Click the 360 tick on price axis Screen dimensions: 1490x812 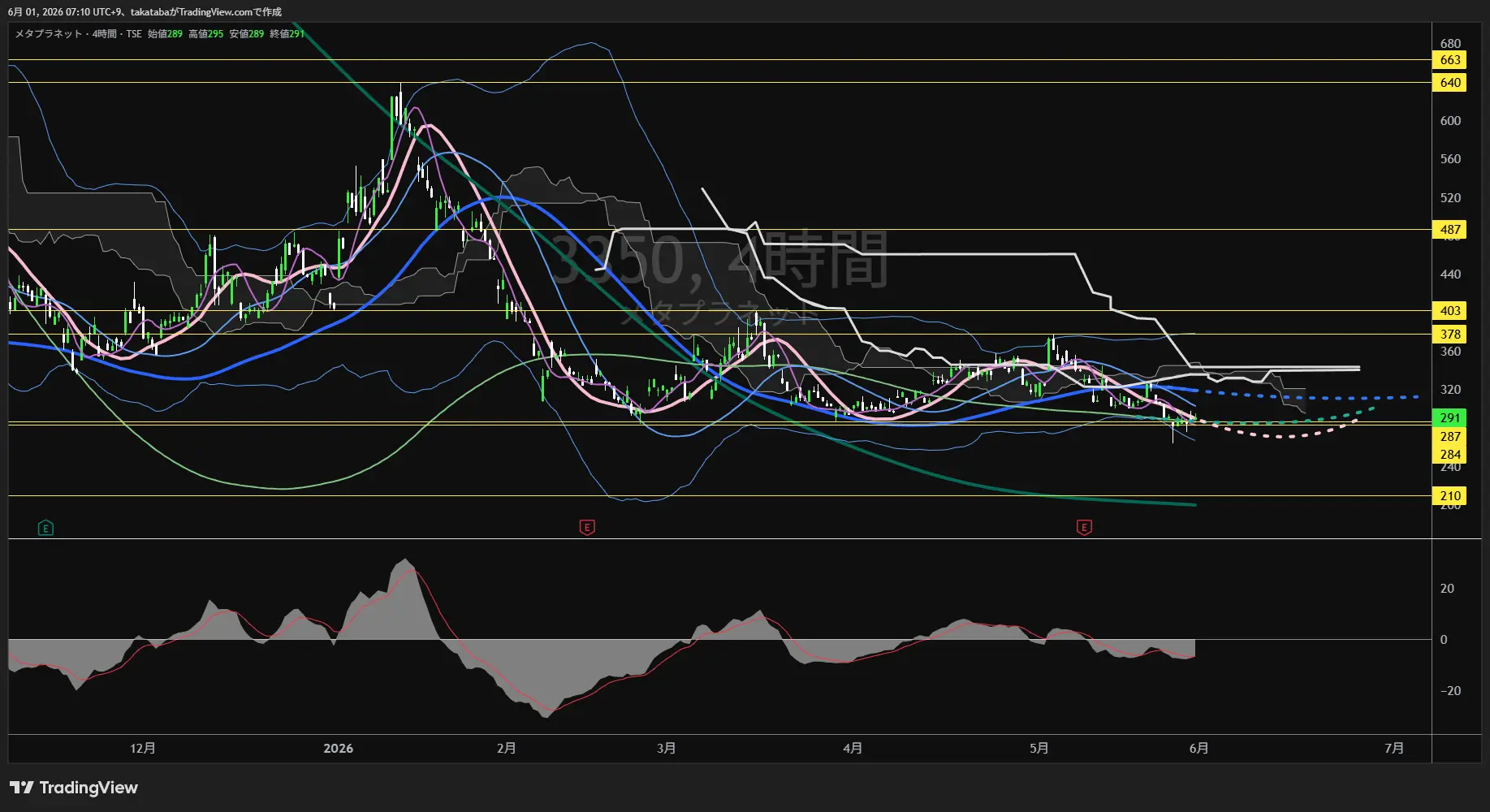click(x=1450, y=352)
